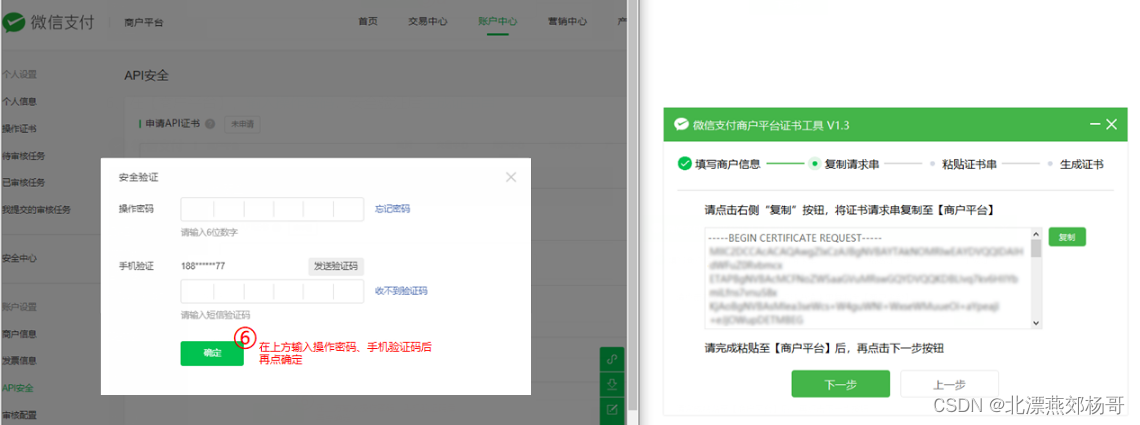Select 商户信息 in left sidebar

tap(19, 334)
